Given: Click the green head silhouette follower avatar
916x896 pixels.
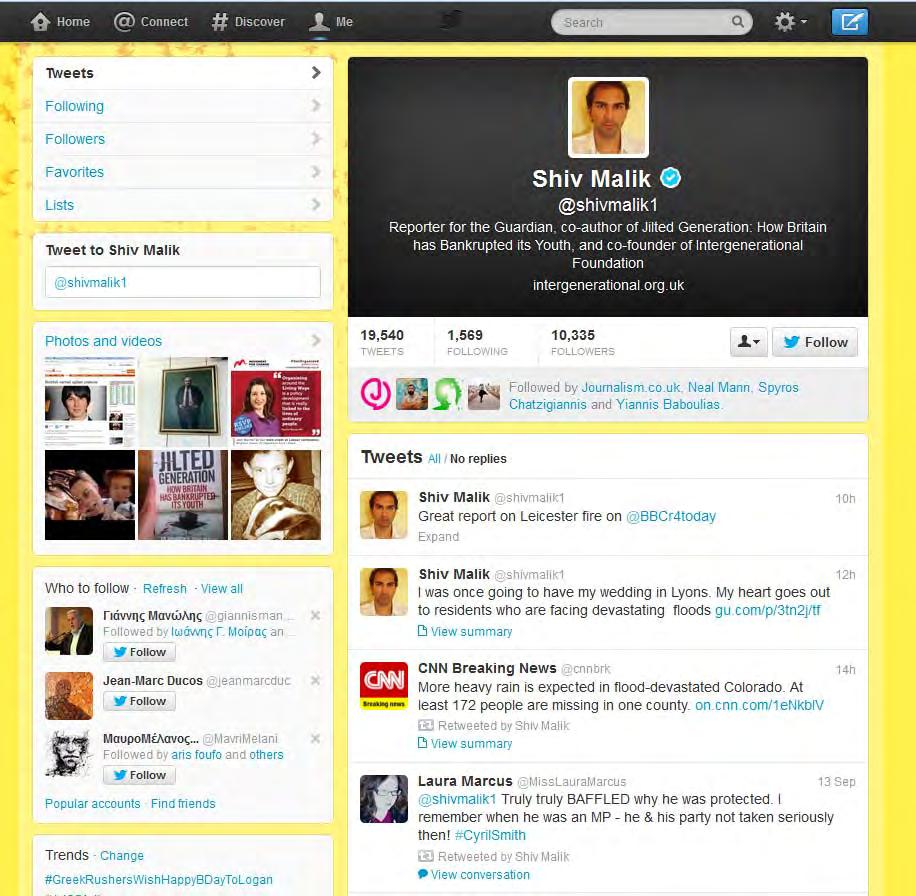Looking at the screenshot, I should click(446, 394).
